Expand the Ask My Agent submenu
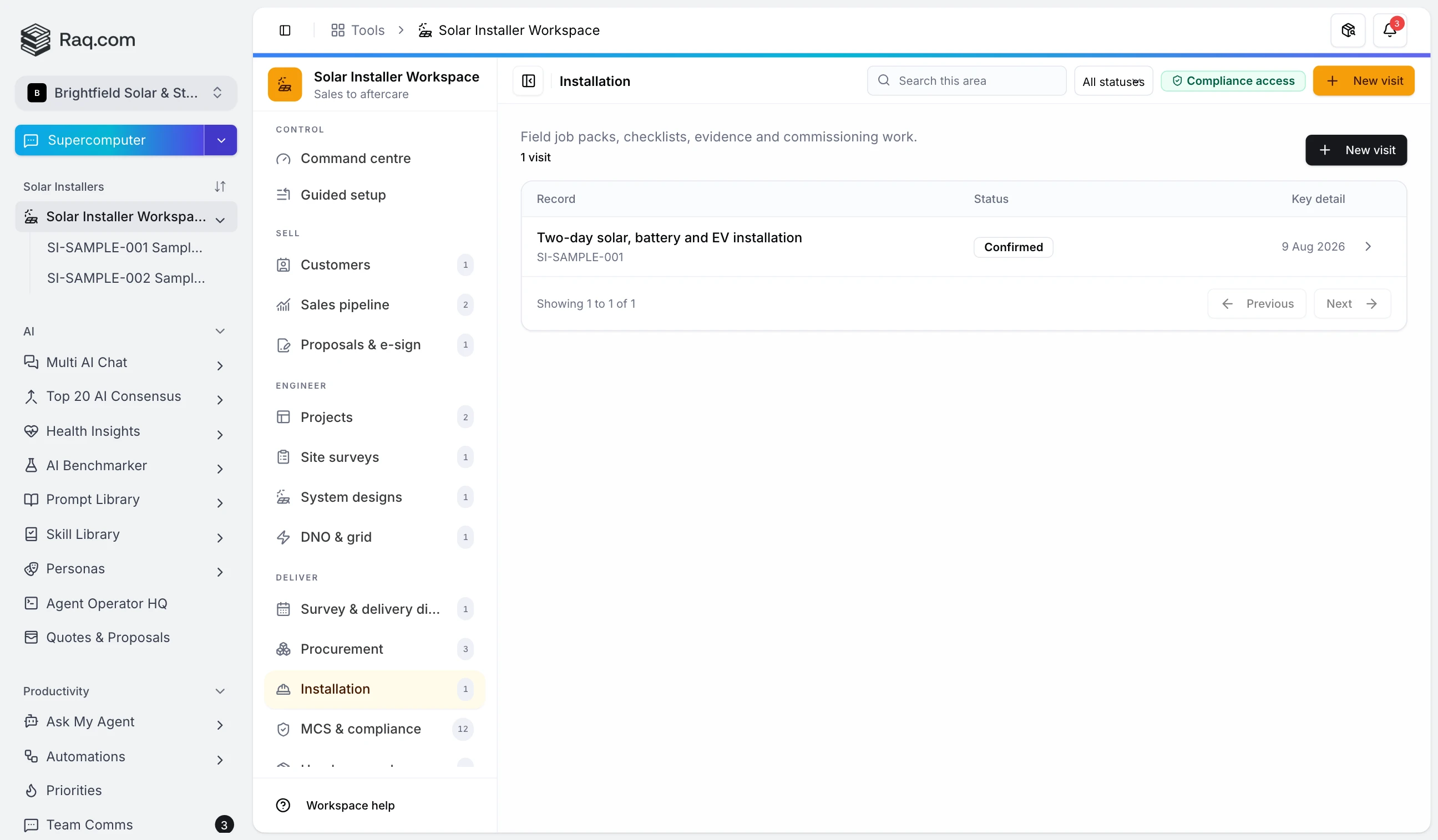 coord(220,725)
